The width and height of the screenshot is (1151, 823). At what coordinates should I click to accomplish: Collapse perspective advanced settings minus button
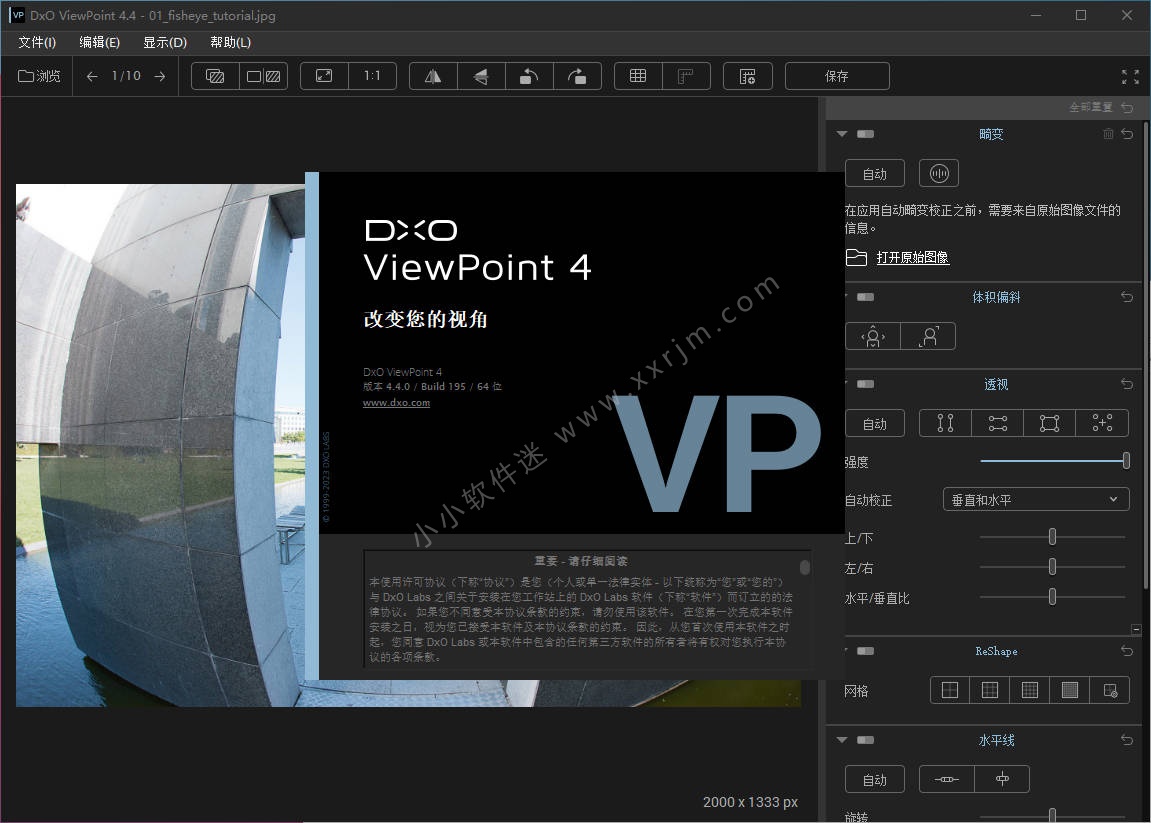[x=1136, y=629]
